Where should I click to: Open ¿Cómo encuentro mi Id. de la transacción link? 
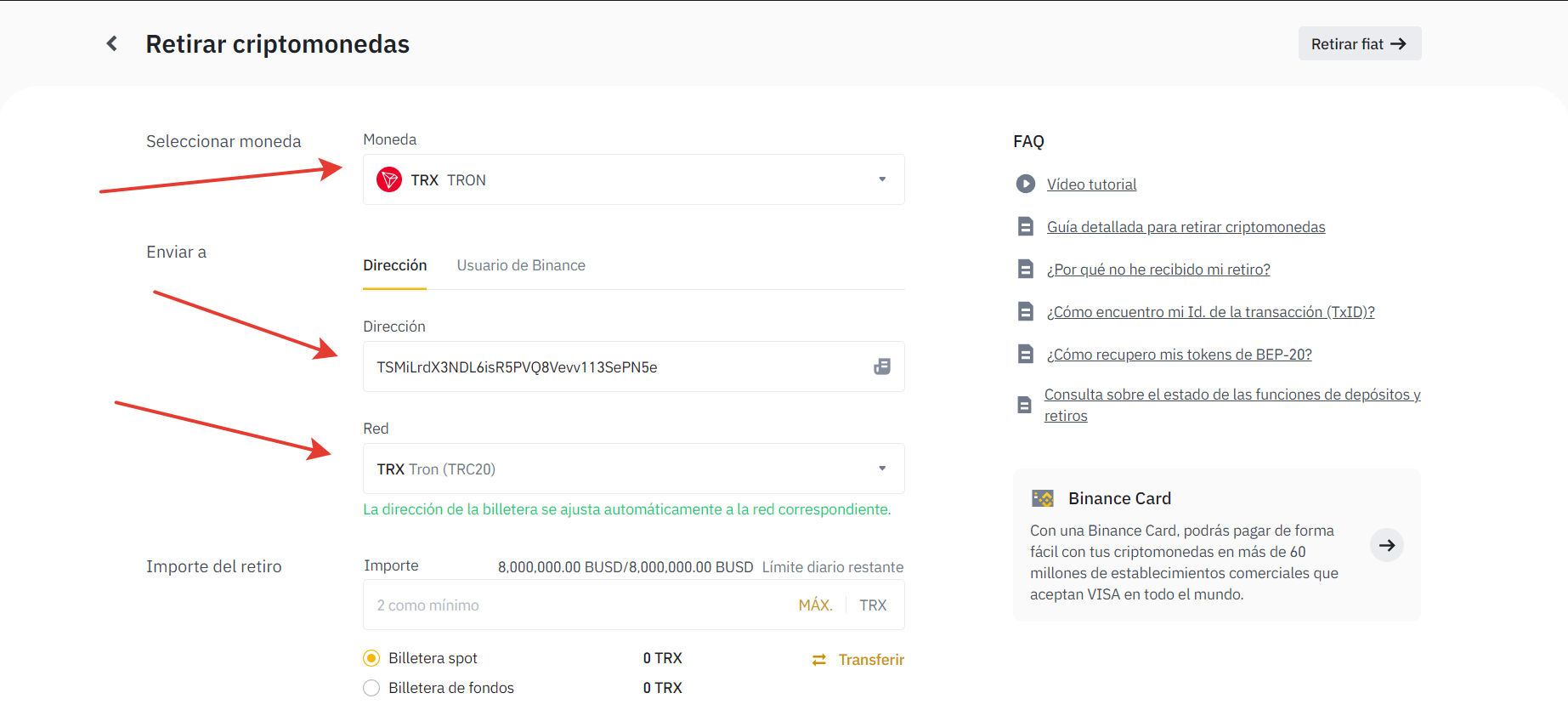1210,312
